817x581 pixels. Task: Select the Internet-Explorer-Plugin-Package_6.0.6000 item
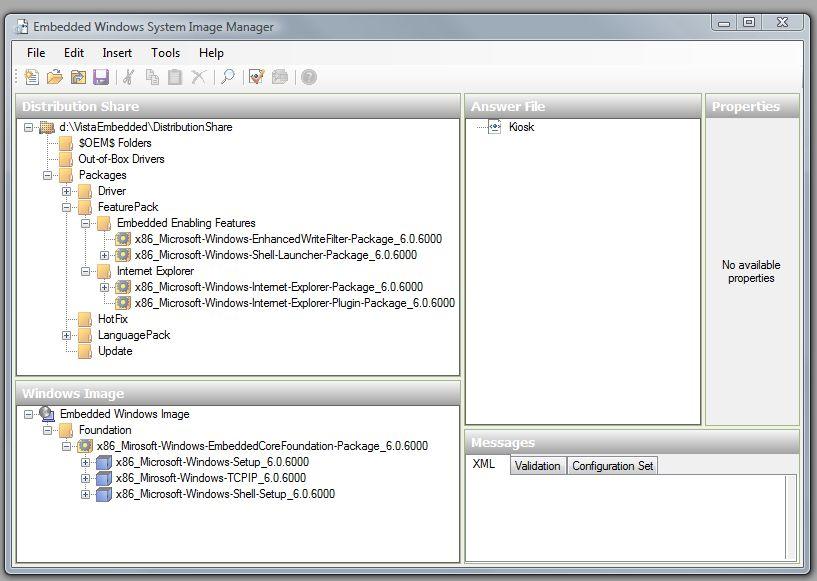coord(294,303)
